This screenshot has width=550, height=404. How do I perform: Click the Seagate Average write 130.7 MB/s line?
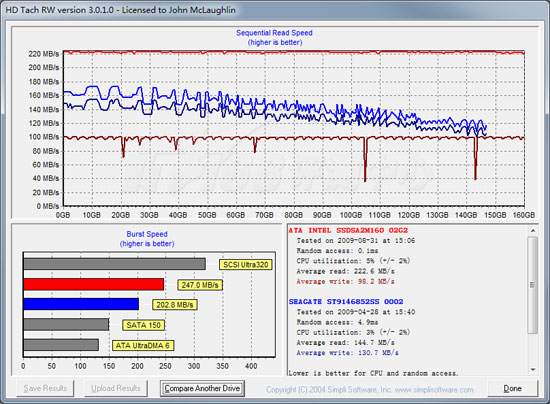pyautogui.click(x=347, y=353)
